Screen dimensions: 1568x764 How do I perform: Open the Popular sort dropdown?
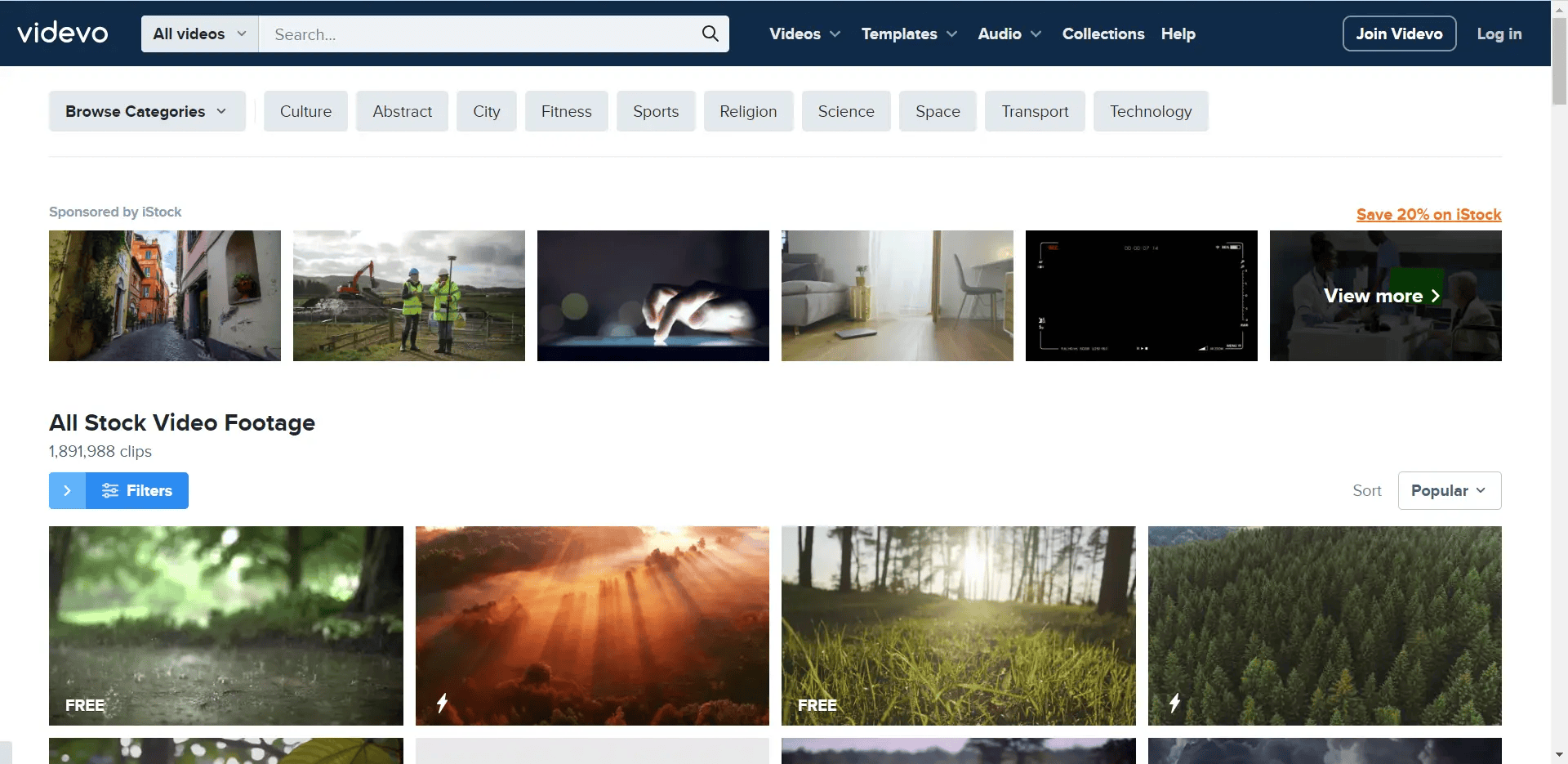(x=1449, y=490)
